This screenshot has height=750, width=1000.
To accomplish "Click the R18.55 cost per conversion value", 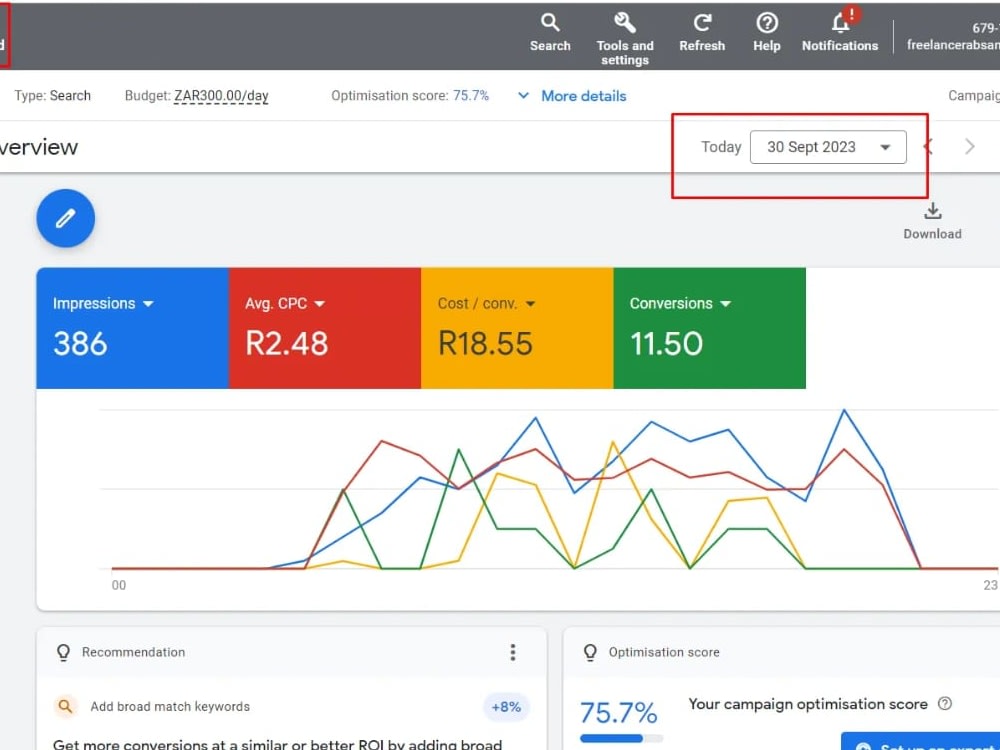I will point(485,344).
